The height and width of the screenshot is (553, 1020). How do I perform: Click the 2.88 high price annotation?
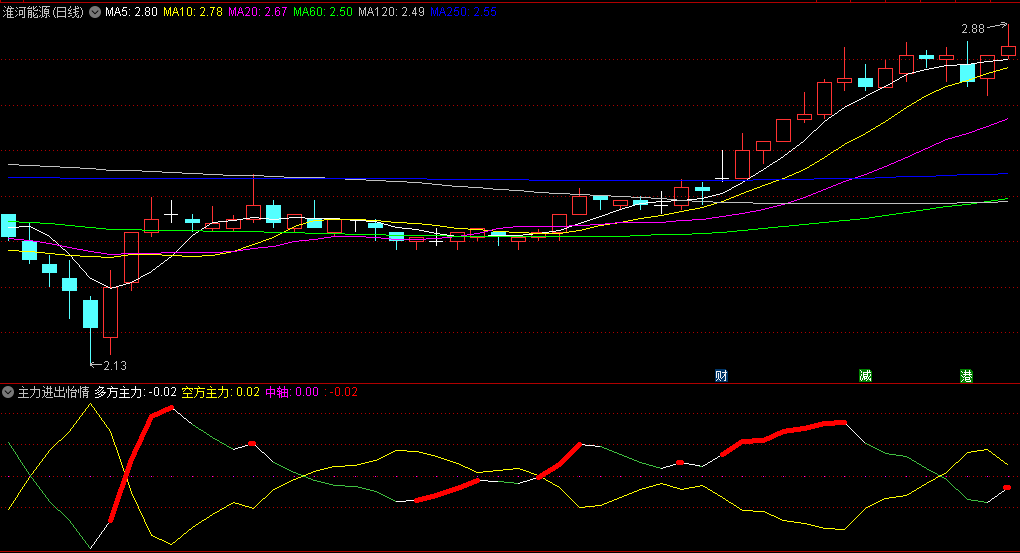(x=974, y=29)
